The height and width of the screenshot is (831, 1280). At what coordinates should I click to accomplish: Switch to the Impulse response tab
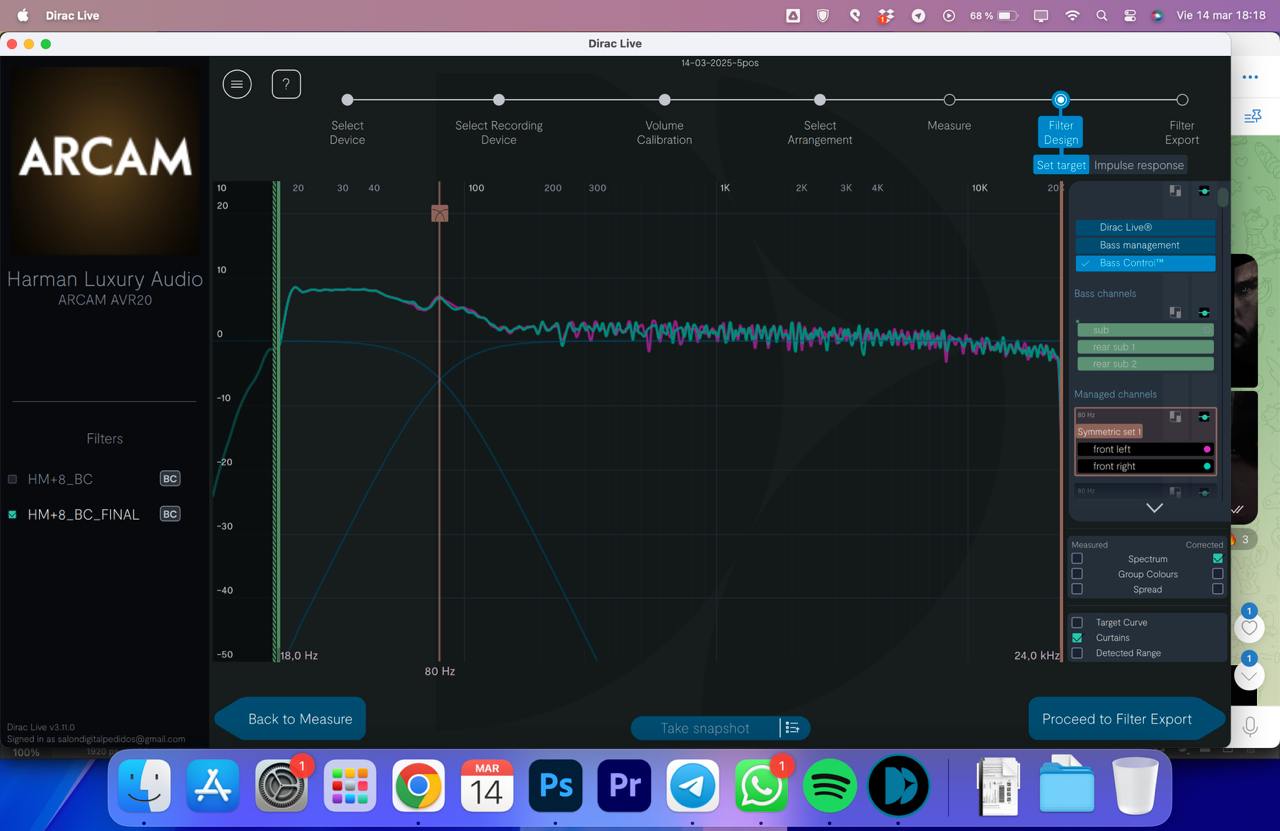click(x=1138, y=165)
